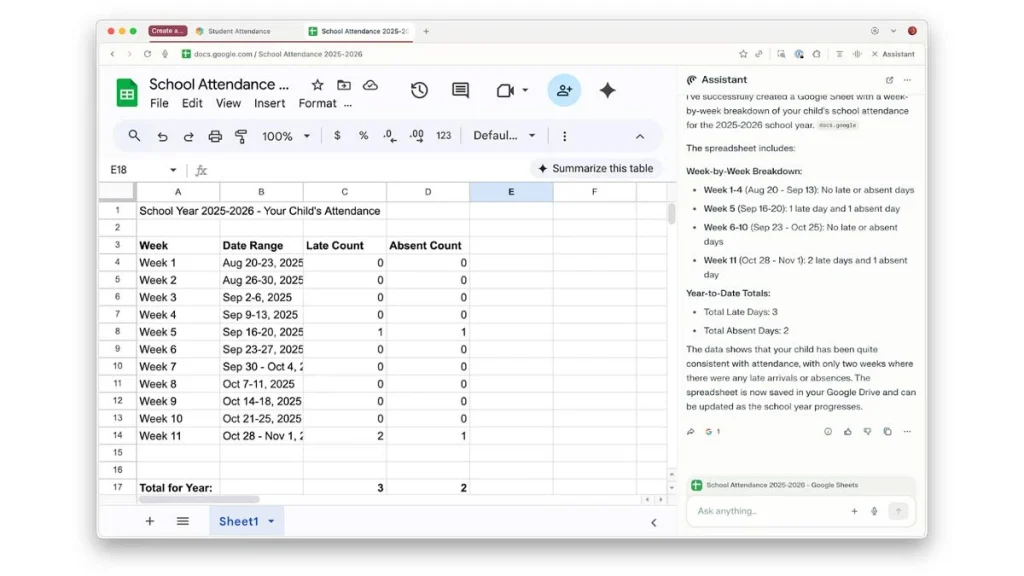The height and width of the screenshot is (576, 1024).
Task: Click the share people button
Action: click(x=564, y=90)
